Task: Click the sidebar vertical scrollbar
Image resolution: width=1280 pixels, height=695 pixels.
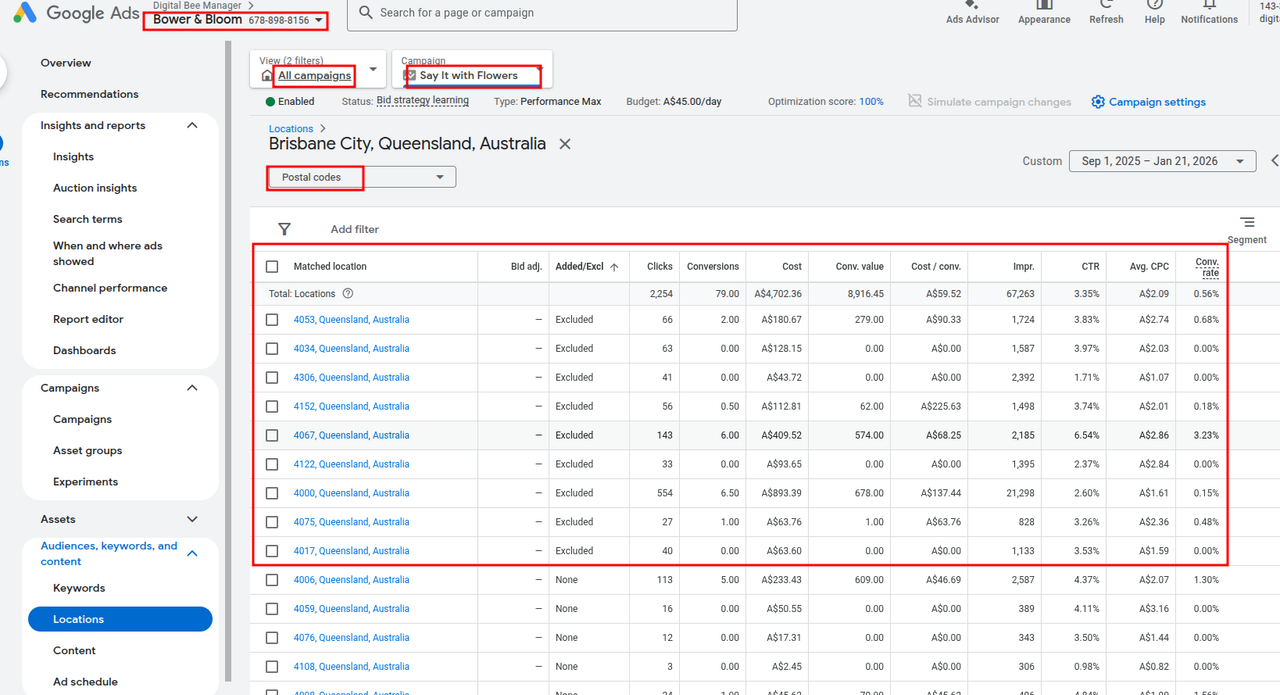Action: tap(228, 360)
